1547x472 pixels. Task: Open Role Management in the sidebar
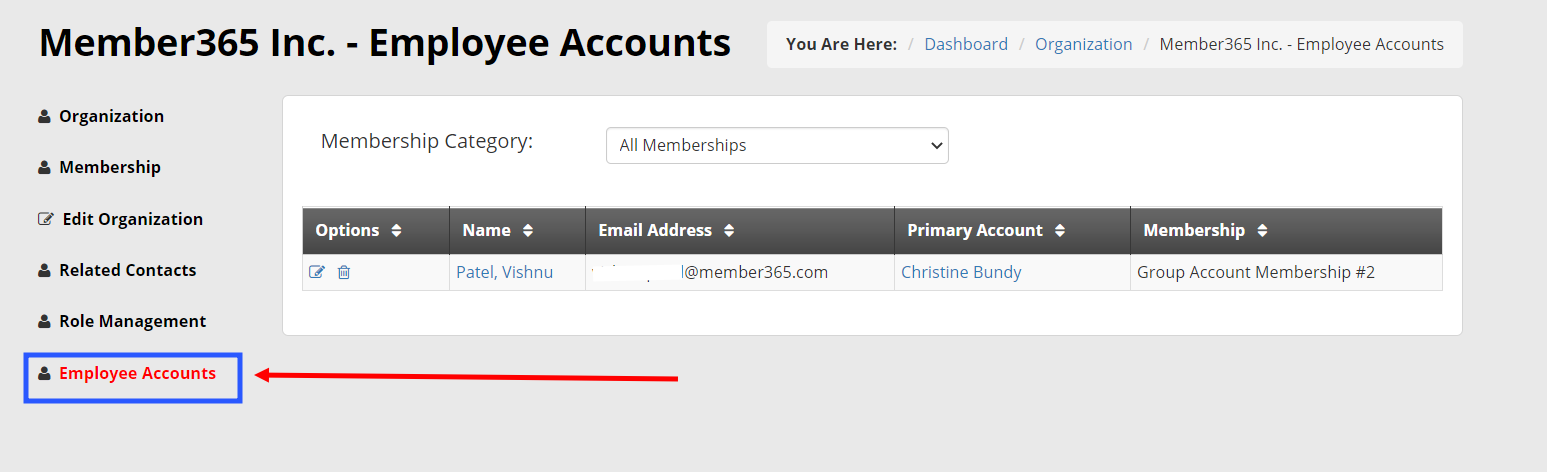click(132, 322)
